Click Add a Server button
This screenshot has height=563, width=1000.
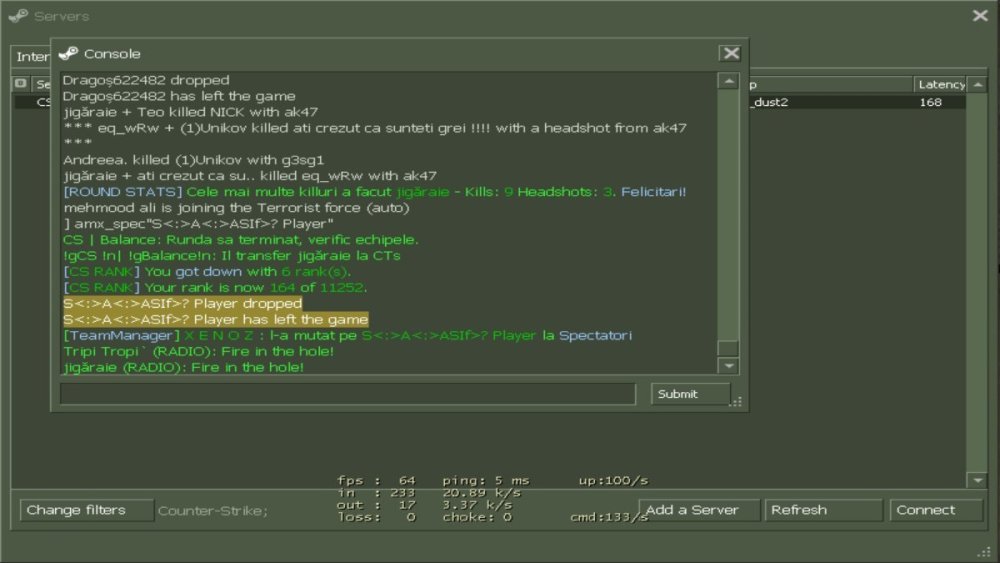tap(698, 510)
